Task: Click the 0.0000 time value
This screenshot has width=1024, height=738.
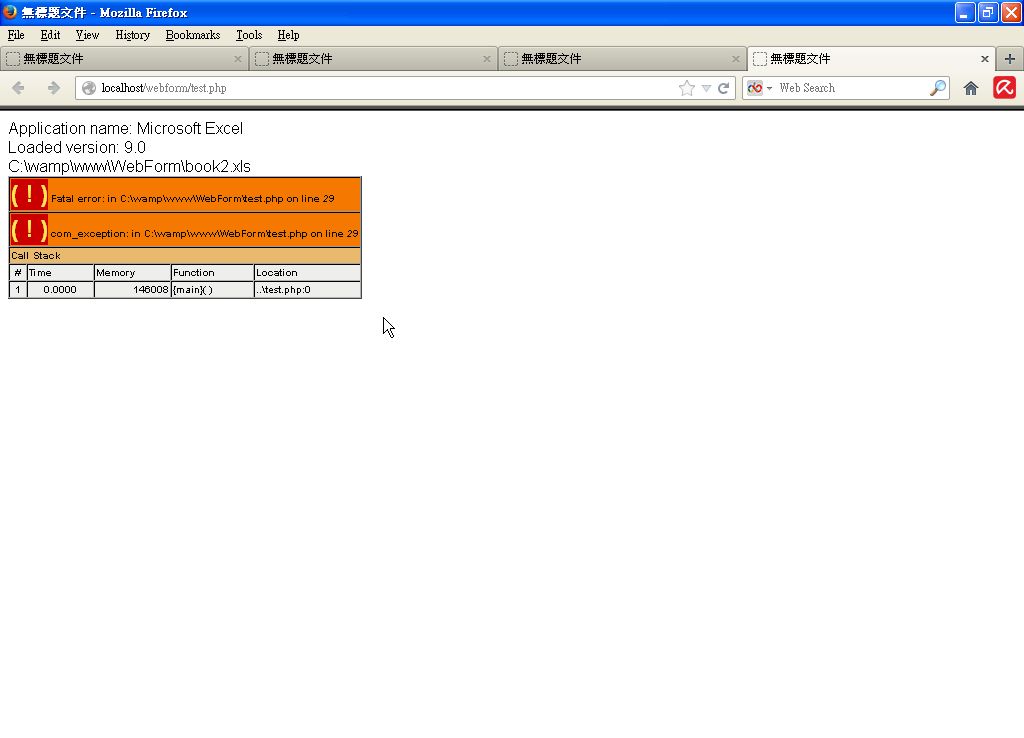Action: pos(59,289)
